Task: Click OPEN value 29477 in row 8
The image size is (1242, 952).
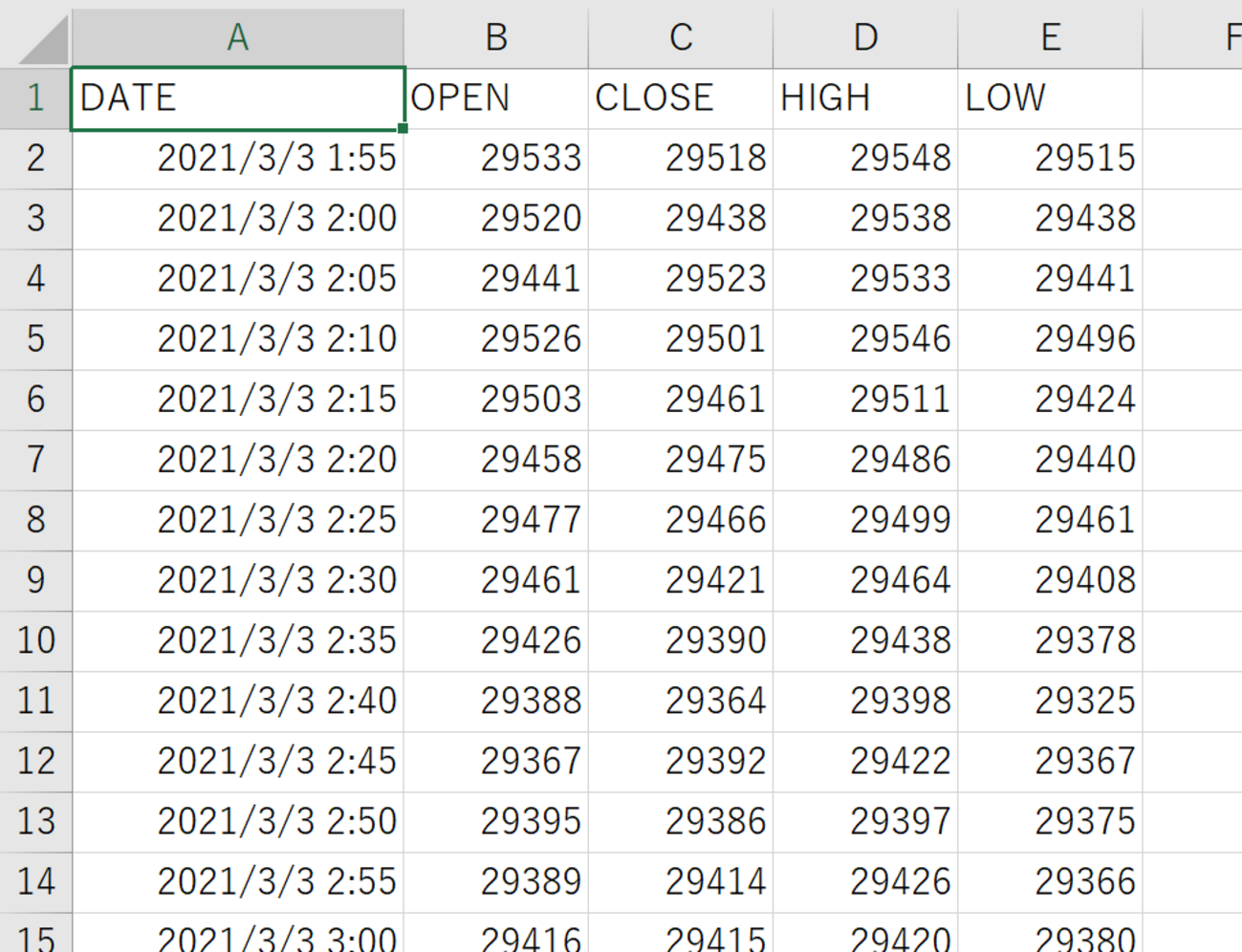Action: [x=496, y=520]
